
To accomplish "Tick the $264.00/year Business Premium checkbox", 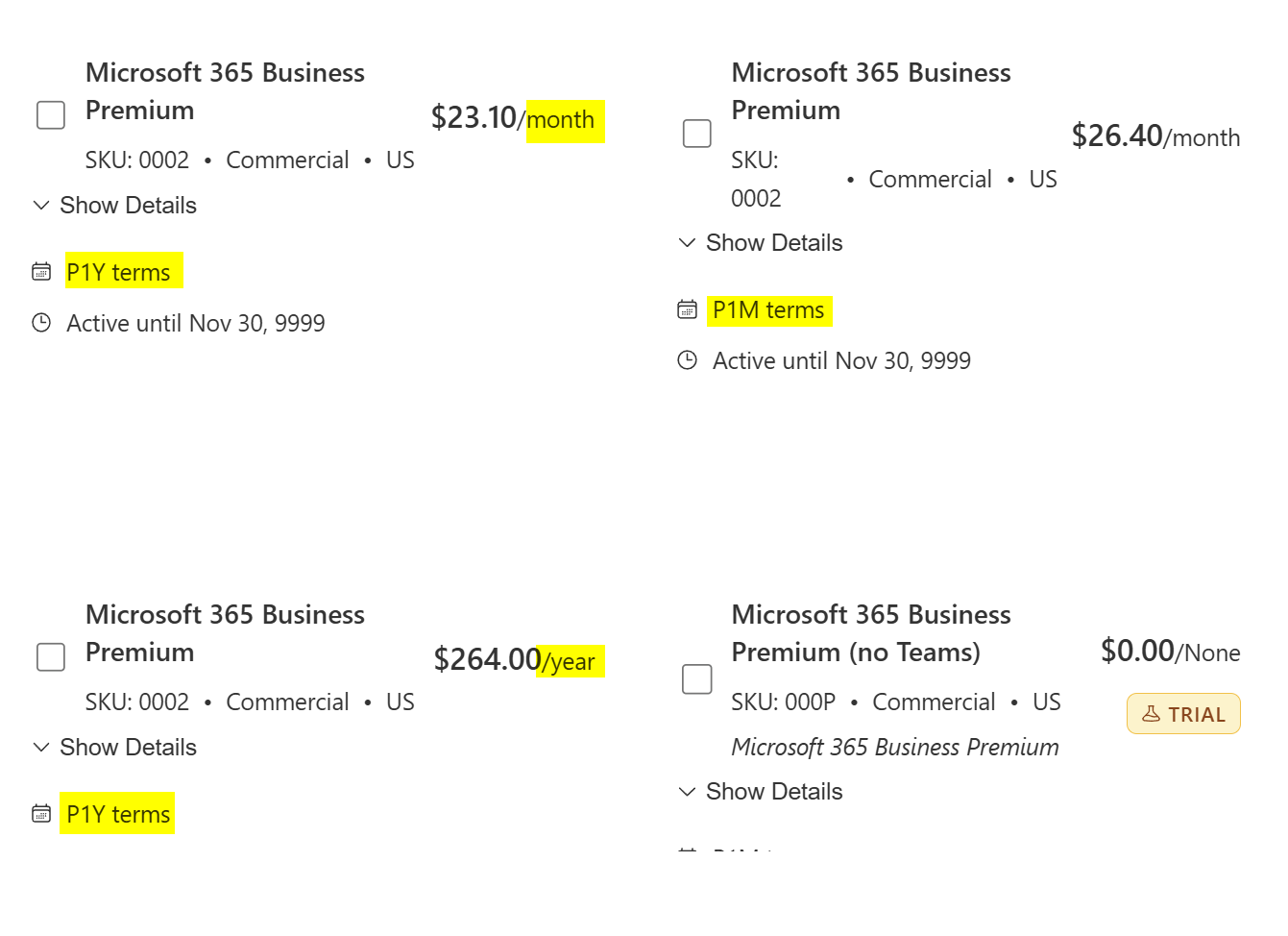I will click(51, 657).
